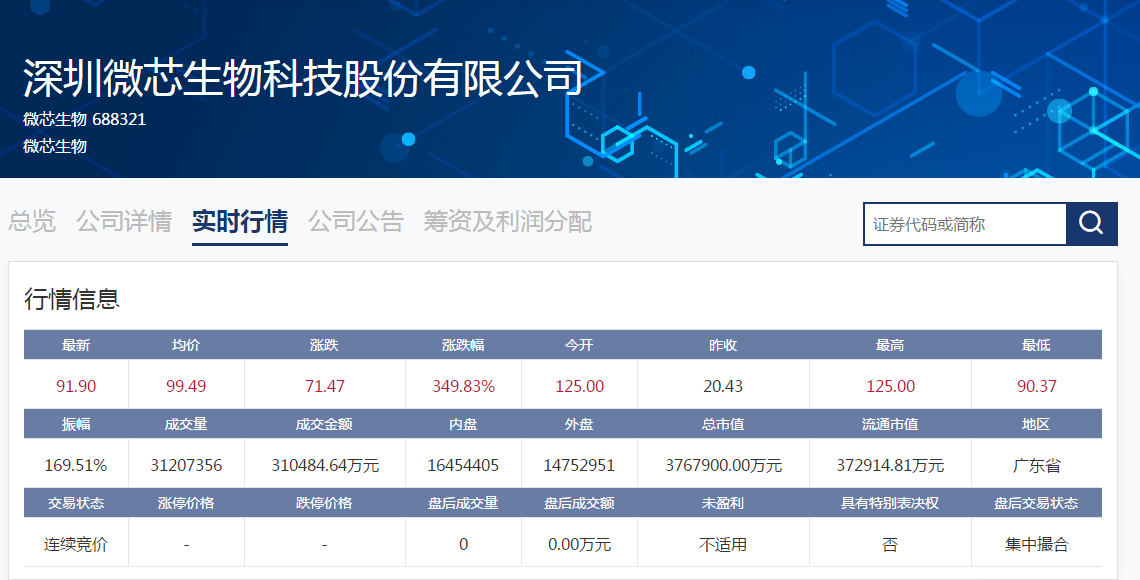Focus the 证券代码或简称 search field
This screenshot has height=580, width=1140.
pyautogui.click(x=965, y=224)
